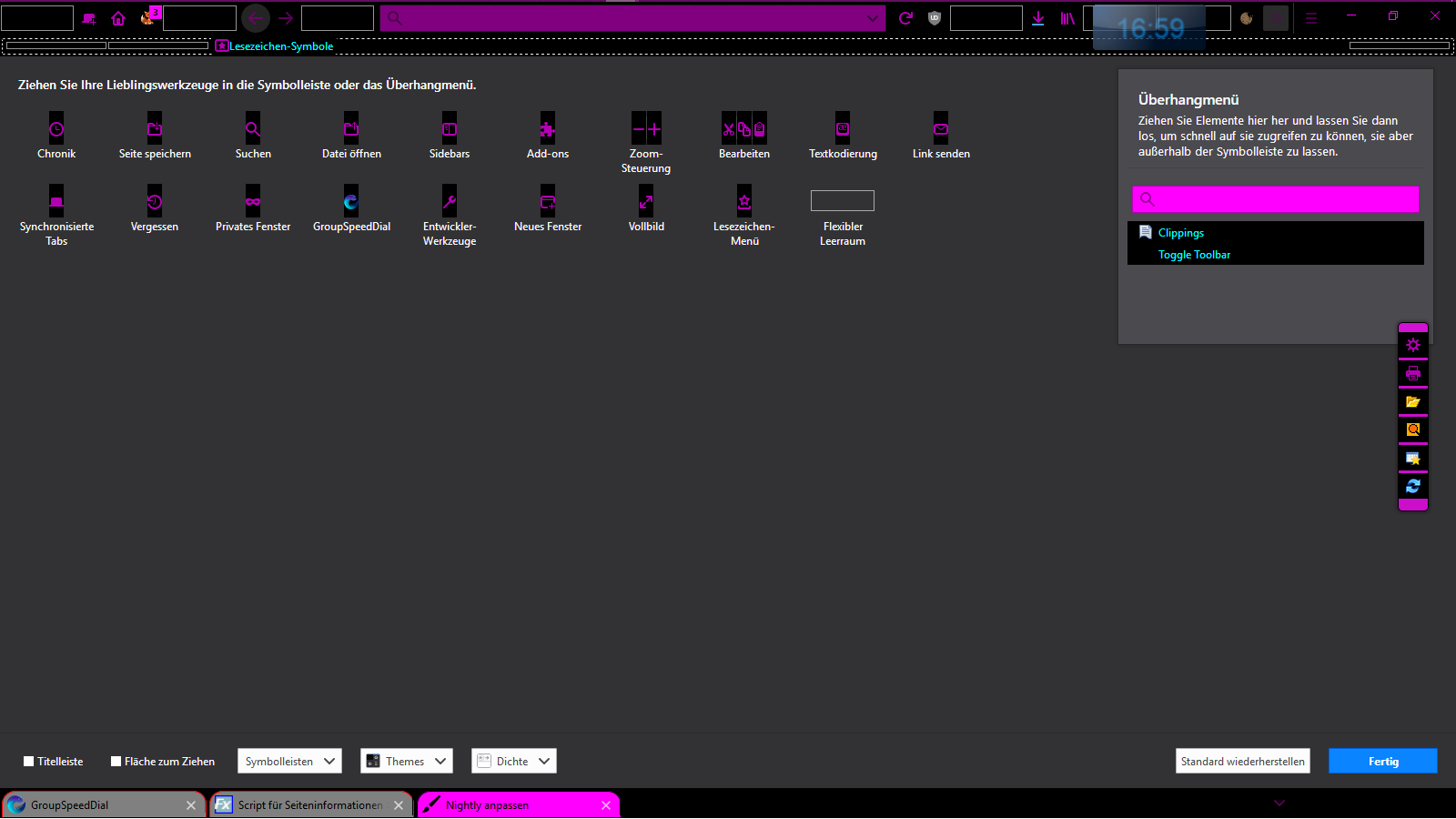The height and width of the screenshot is (819, 1456).
Task: Click the Privates Fenster mask icon
Action: click(253, 202)
